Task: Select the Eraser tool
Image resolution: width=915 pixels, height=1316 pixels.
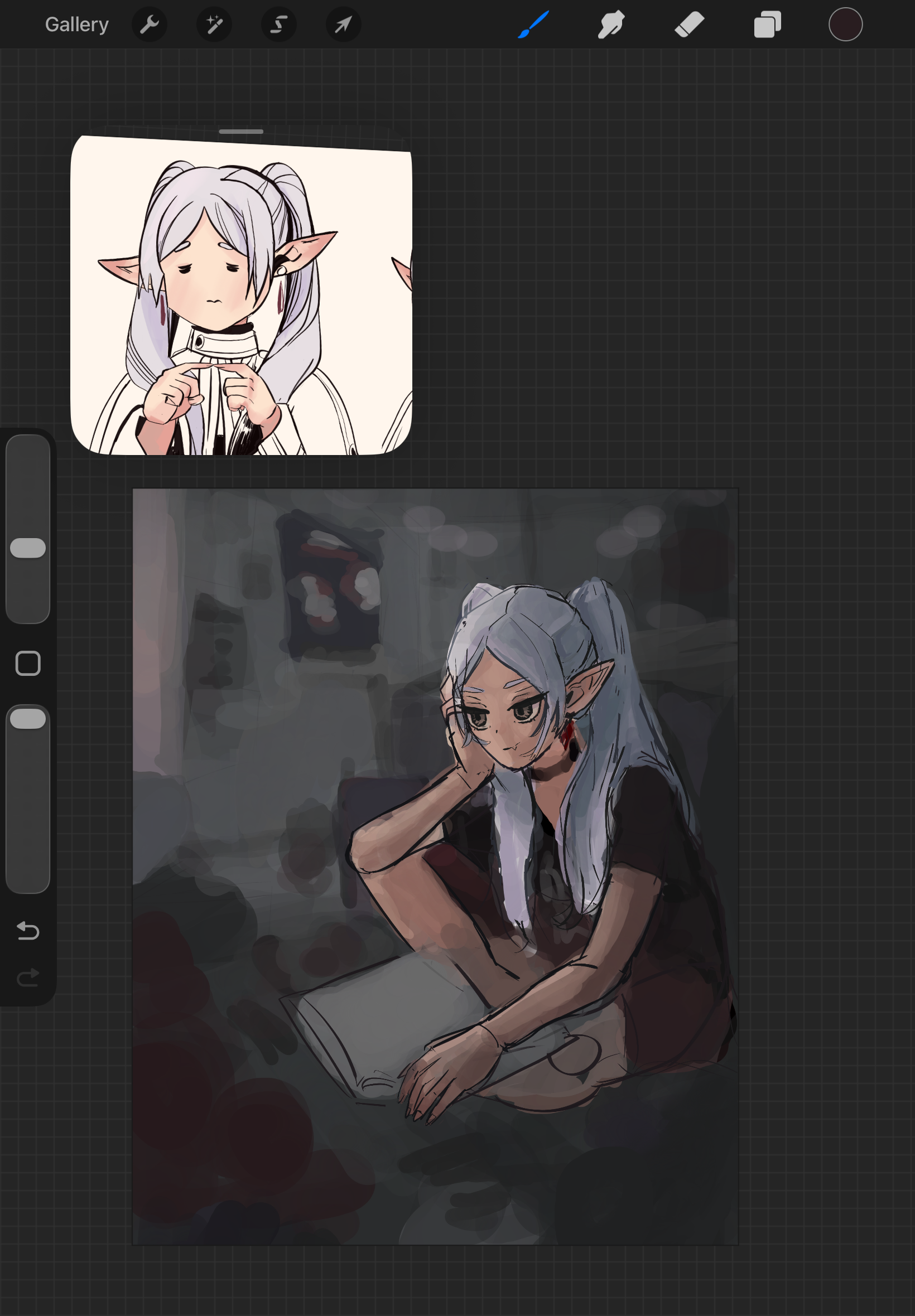Action: pos(689,25)
